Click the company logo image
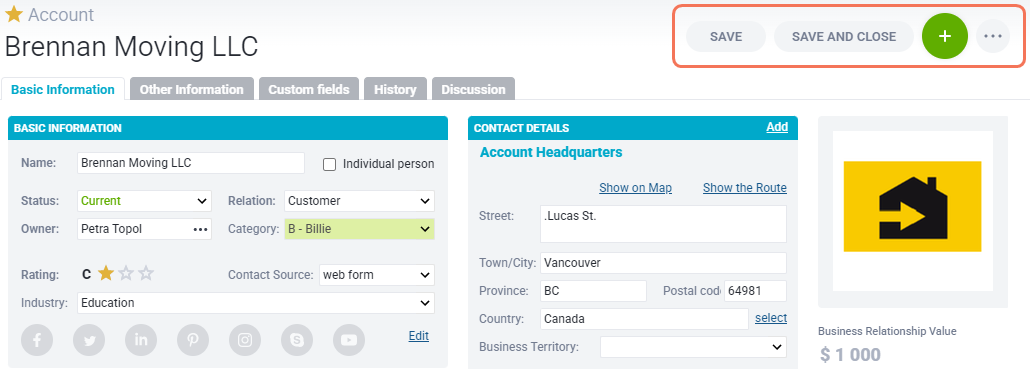Viewport: 1030px width, 369px height. [x=912, y=206]
